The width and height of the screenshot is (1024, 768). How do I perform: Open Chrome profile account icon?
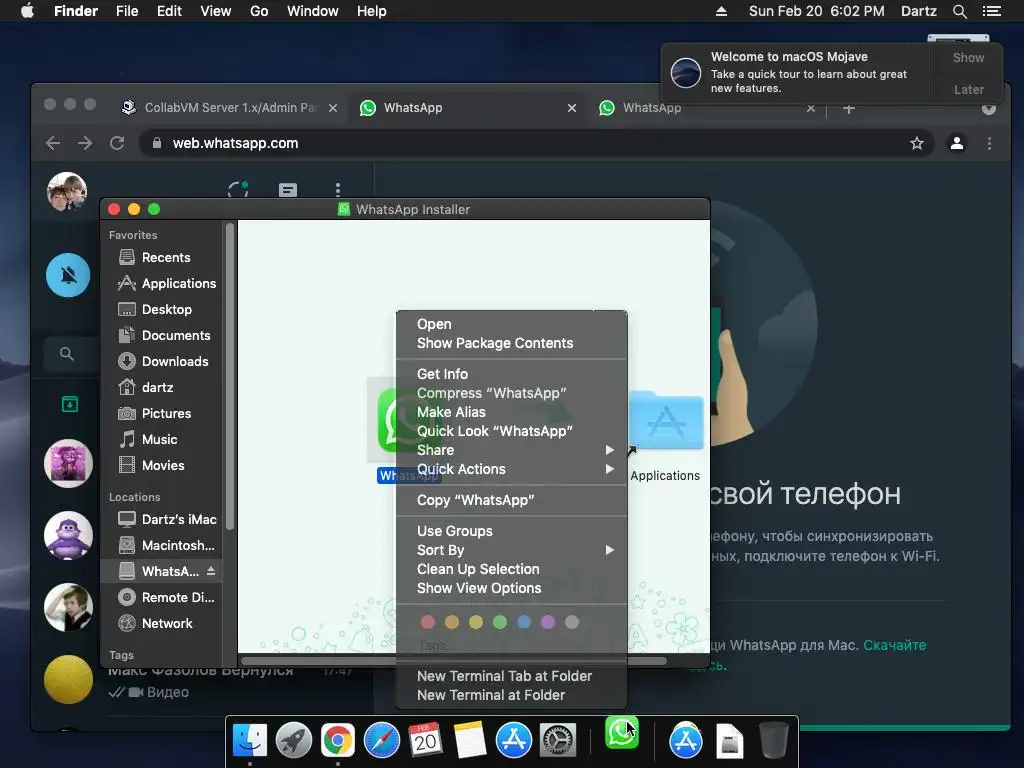957,143
